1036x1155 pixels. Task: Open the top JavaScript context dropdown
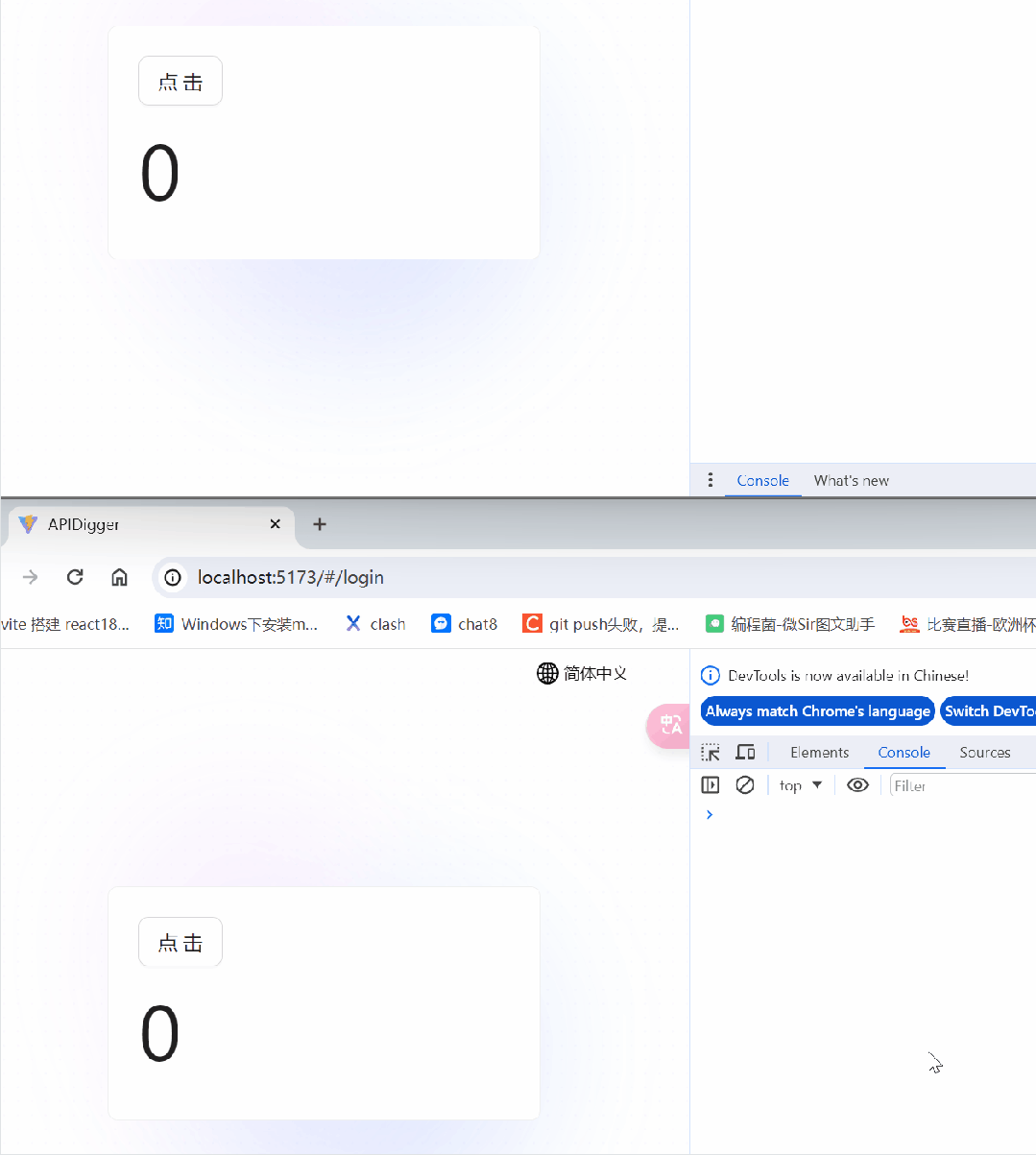coord(801,785)
